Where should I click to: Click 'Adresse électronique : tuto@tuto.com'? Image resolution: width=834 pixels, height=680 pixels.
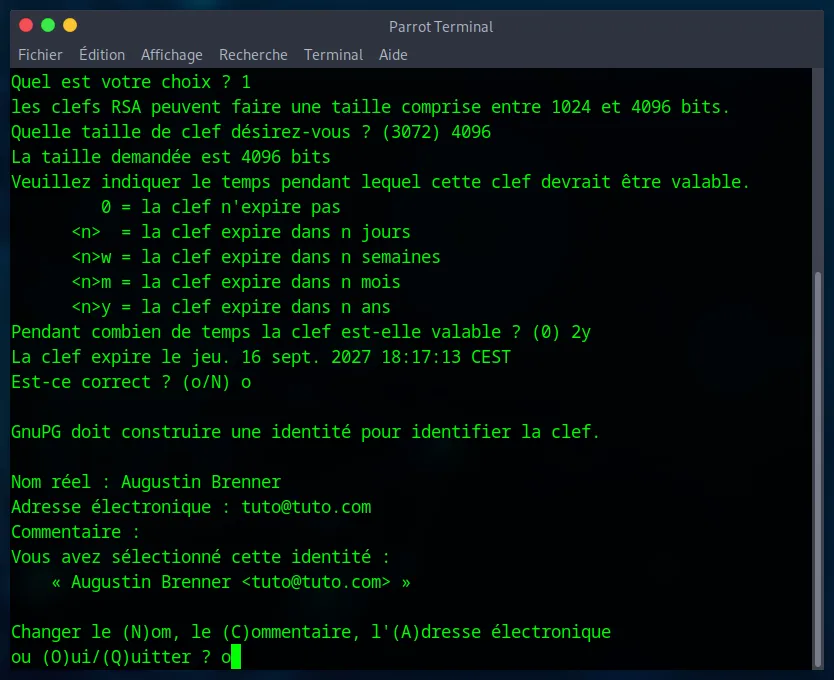pos(191,507)
